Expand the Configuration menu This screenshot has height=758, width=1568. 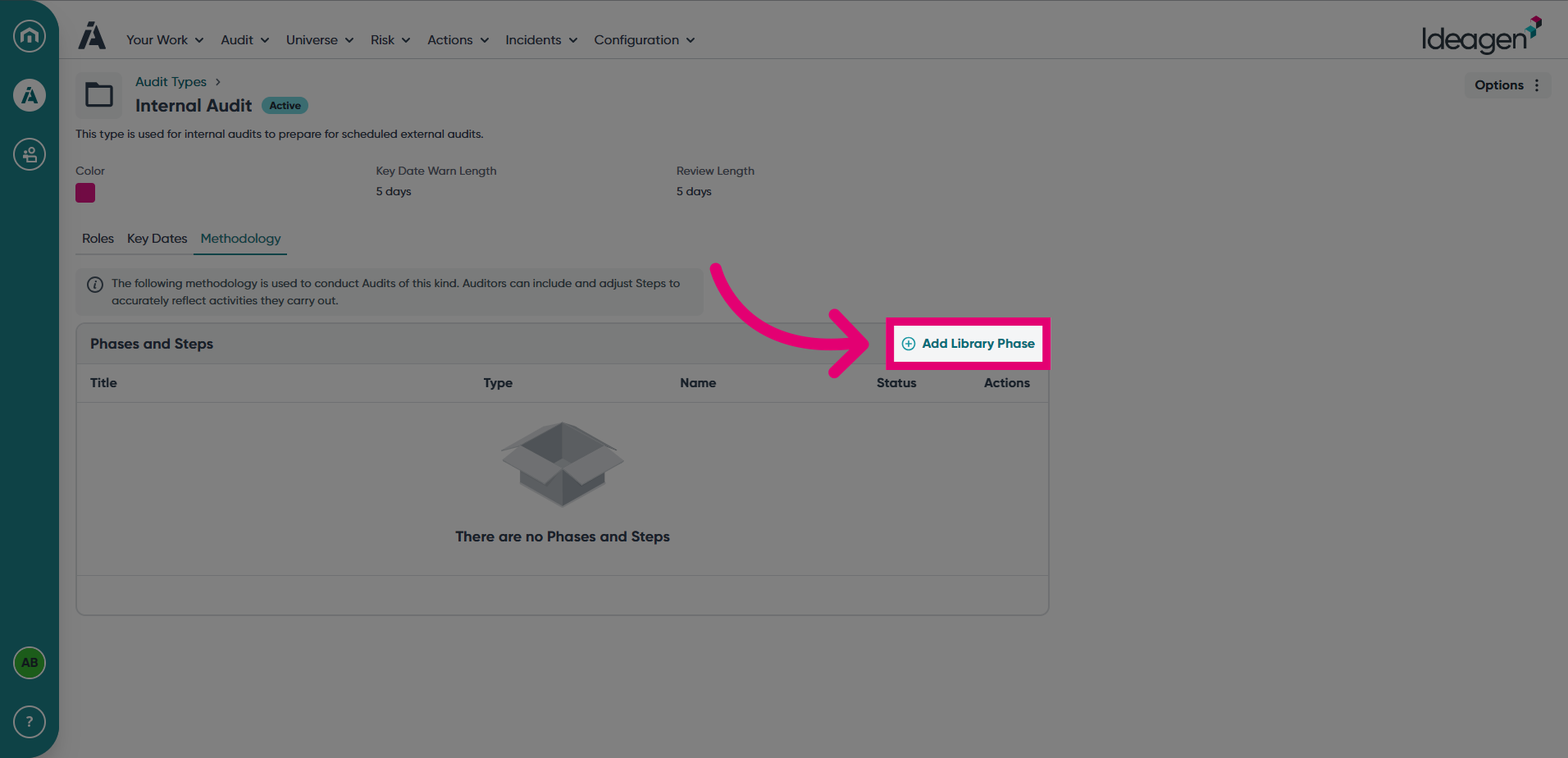pyautogui.click(x=645, y=40)
